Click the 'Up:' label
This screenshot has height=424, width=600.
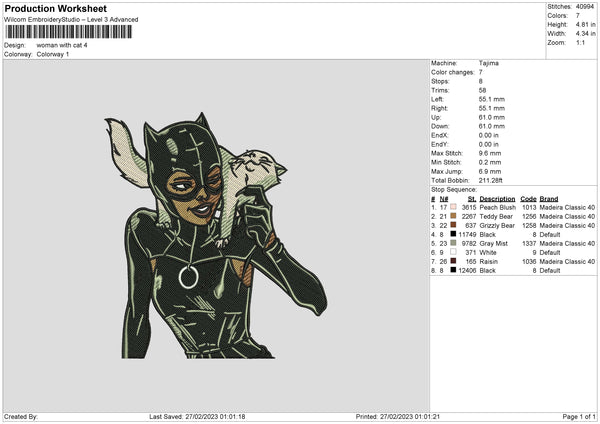coord(436,117)
